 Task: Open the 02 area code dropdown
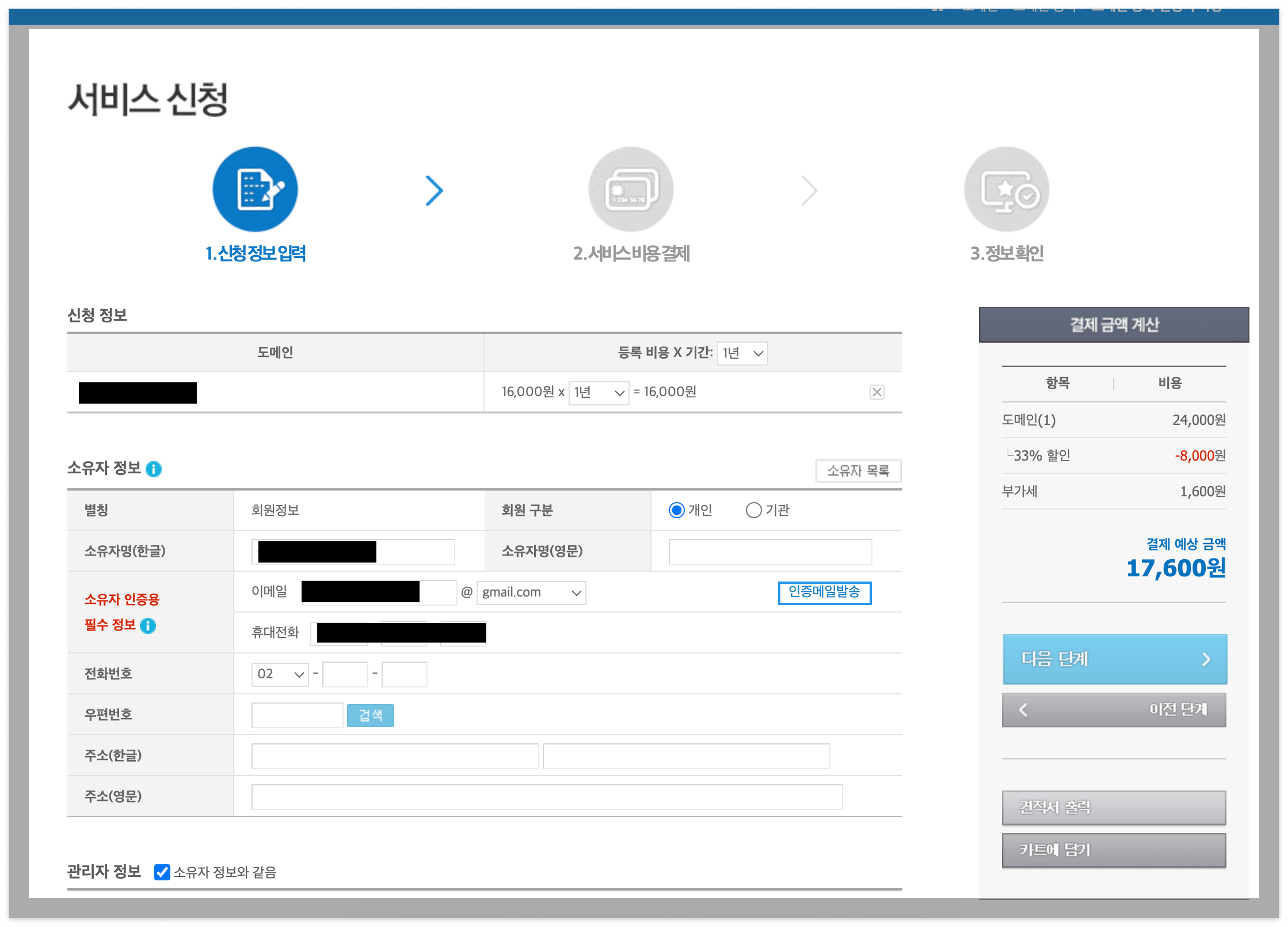pos(280,674)
